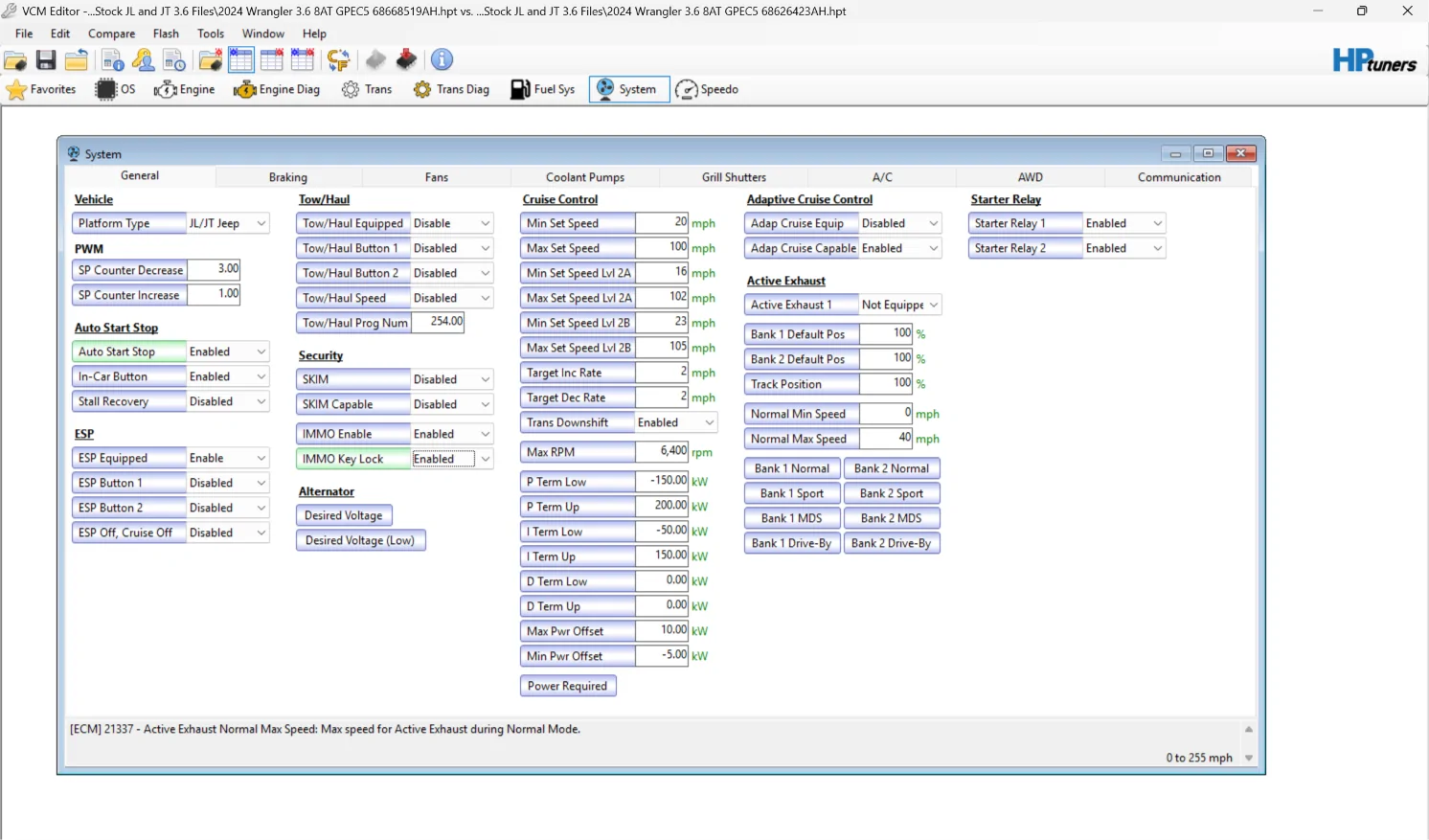Open the Speedo gauge section

coord(708,90)
